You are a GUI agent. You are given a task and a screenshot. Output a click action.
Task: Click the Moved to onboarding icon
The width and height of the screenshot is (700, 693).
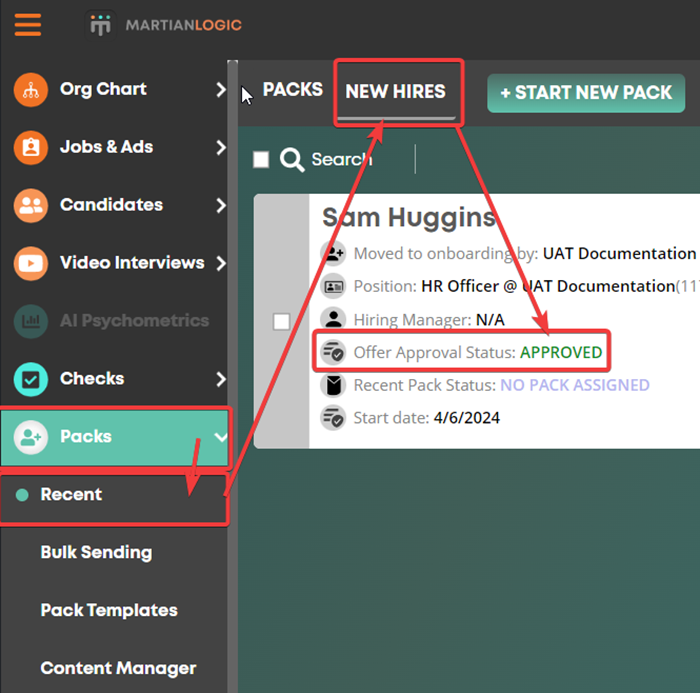tap(333, 254)
